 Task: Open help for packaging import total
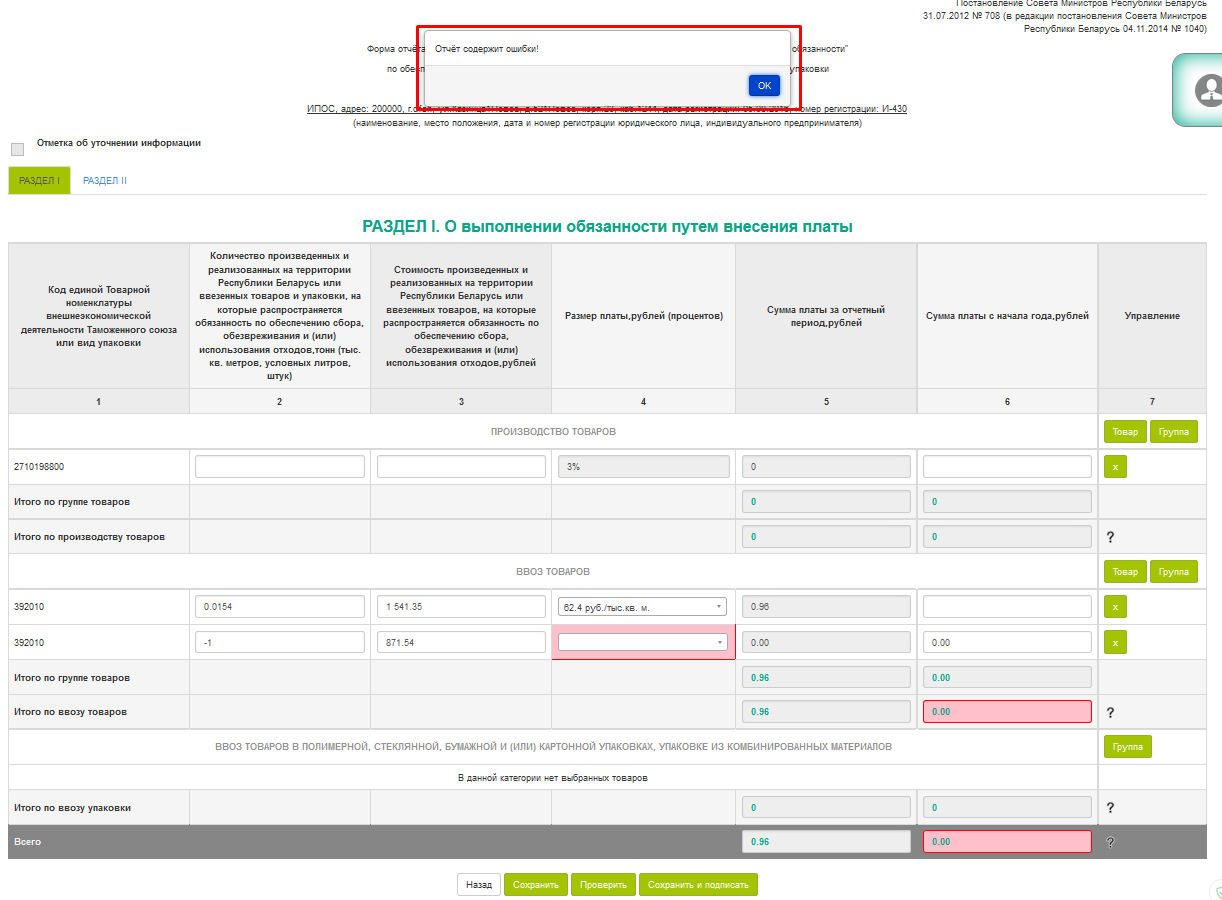1110,807
